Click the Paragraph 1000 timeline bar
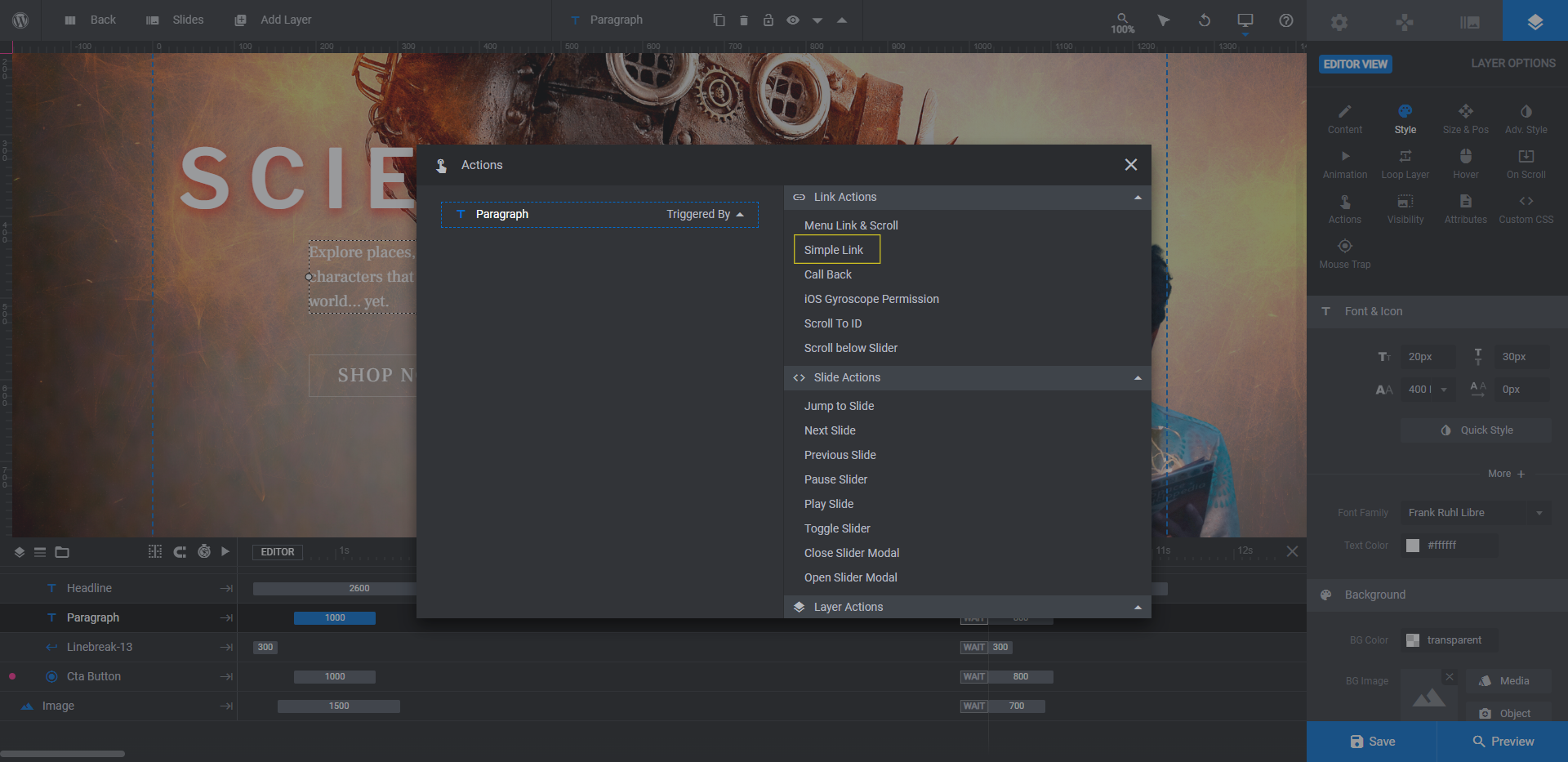1568x762 pixels. (x=335, y=618)
